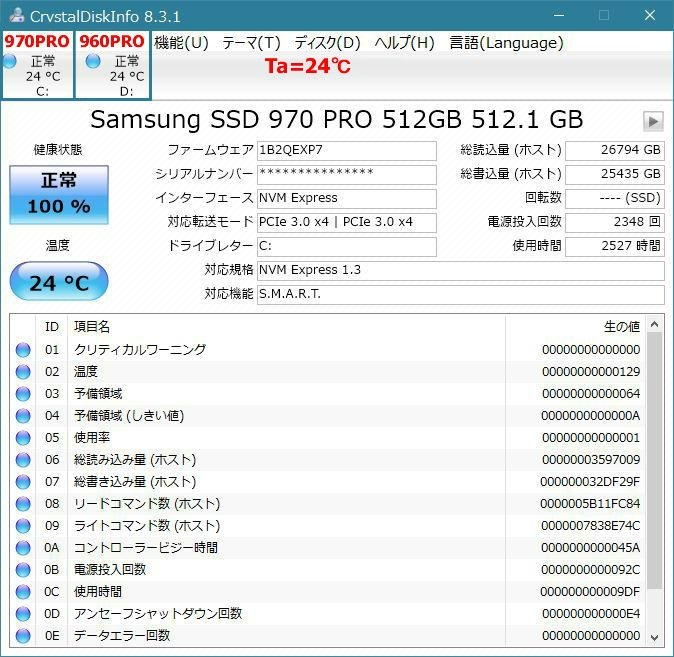
Task: Switch to the 960PRO disk tab
Action: tap(112, 65)
